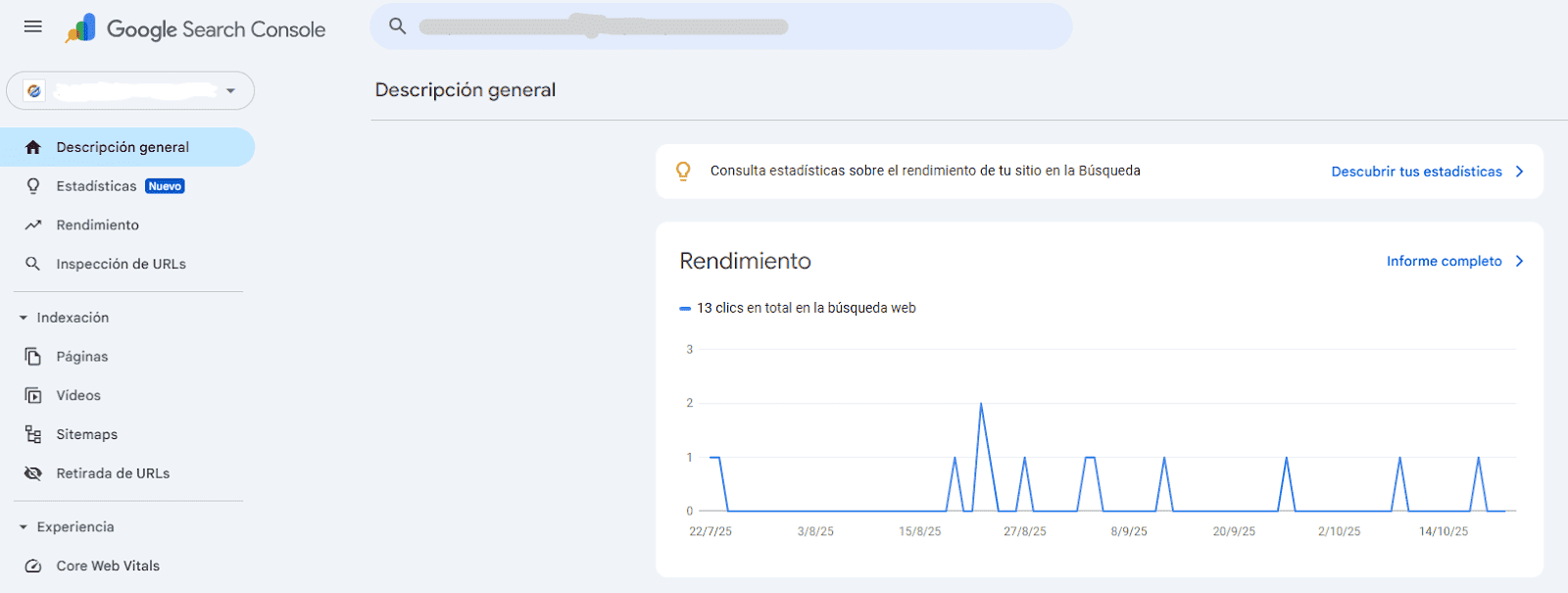The image size is (1568, 593).
Task: Click the 8/9/25 date label on chart
Action: pyautogui.click(x=1129, y=531)
